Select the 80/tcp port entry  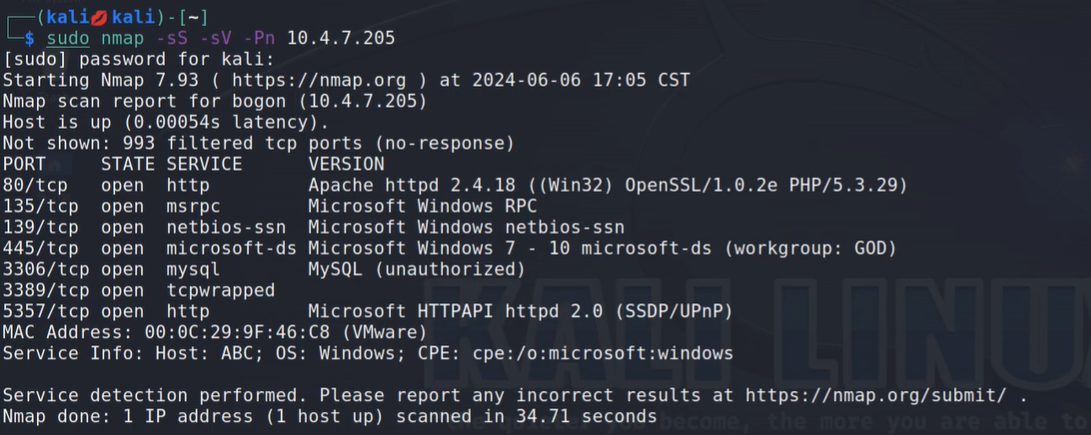point(35,185)
